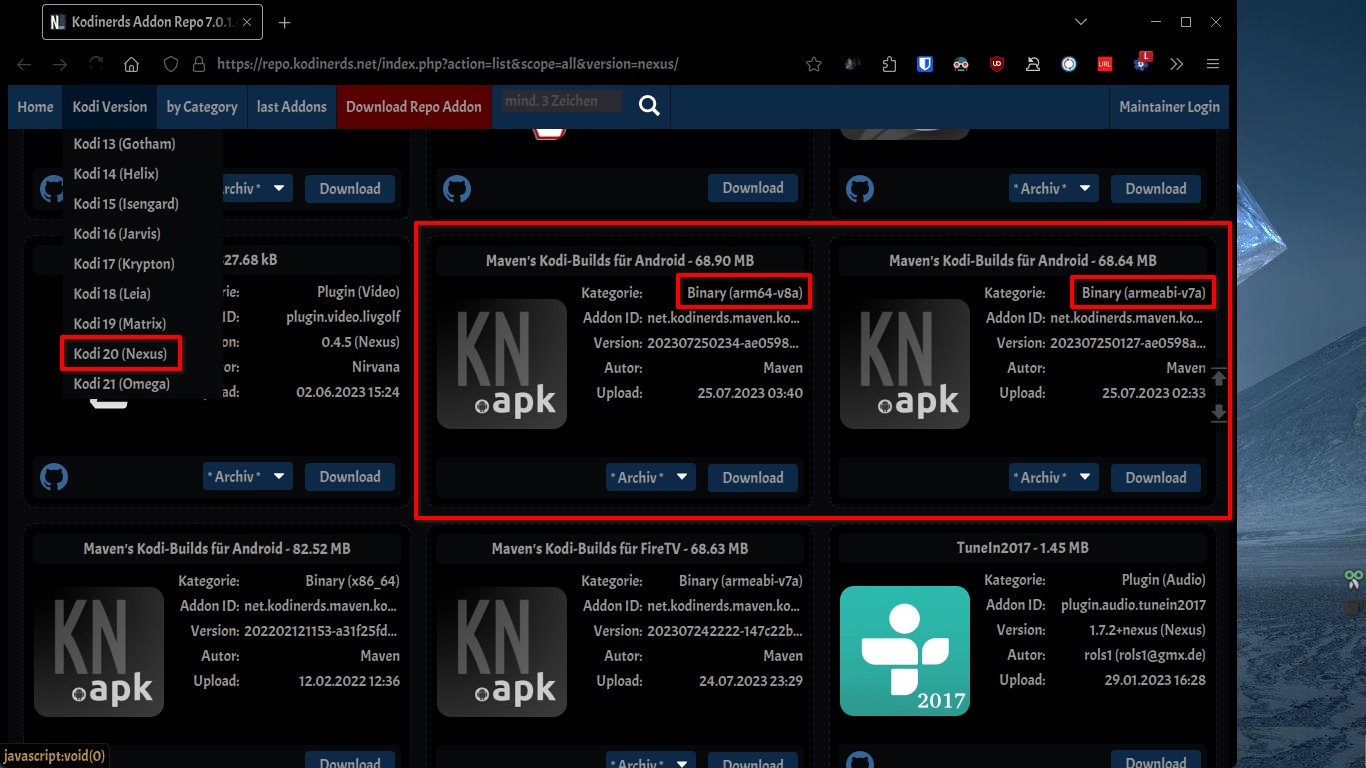
Task: Close the Kodinerds Addon Repo tab
Action: [x=247, y=22]
